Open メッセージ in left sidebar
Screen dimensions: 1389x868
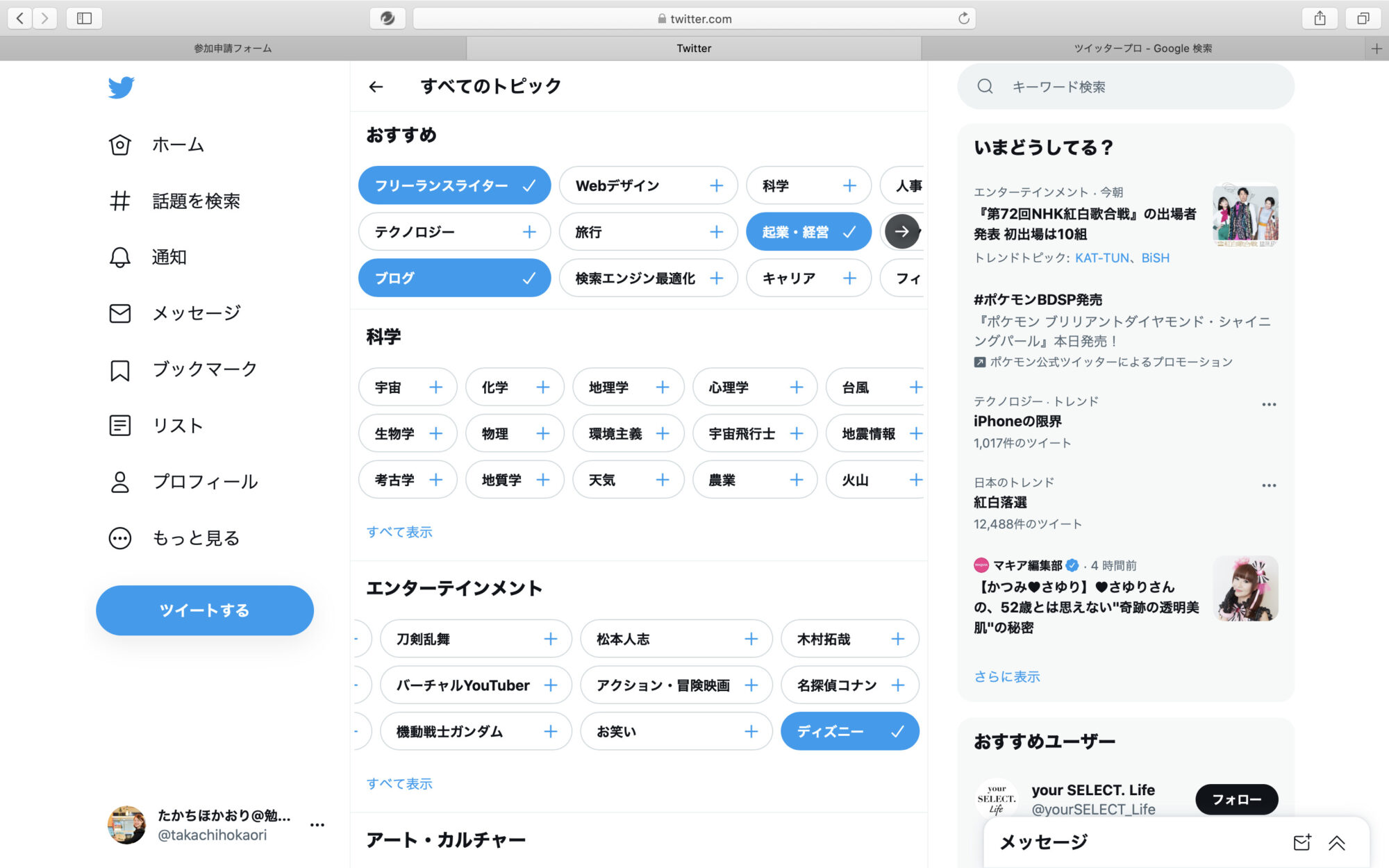[x=174, y=313]
